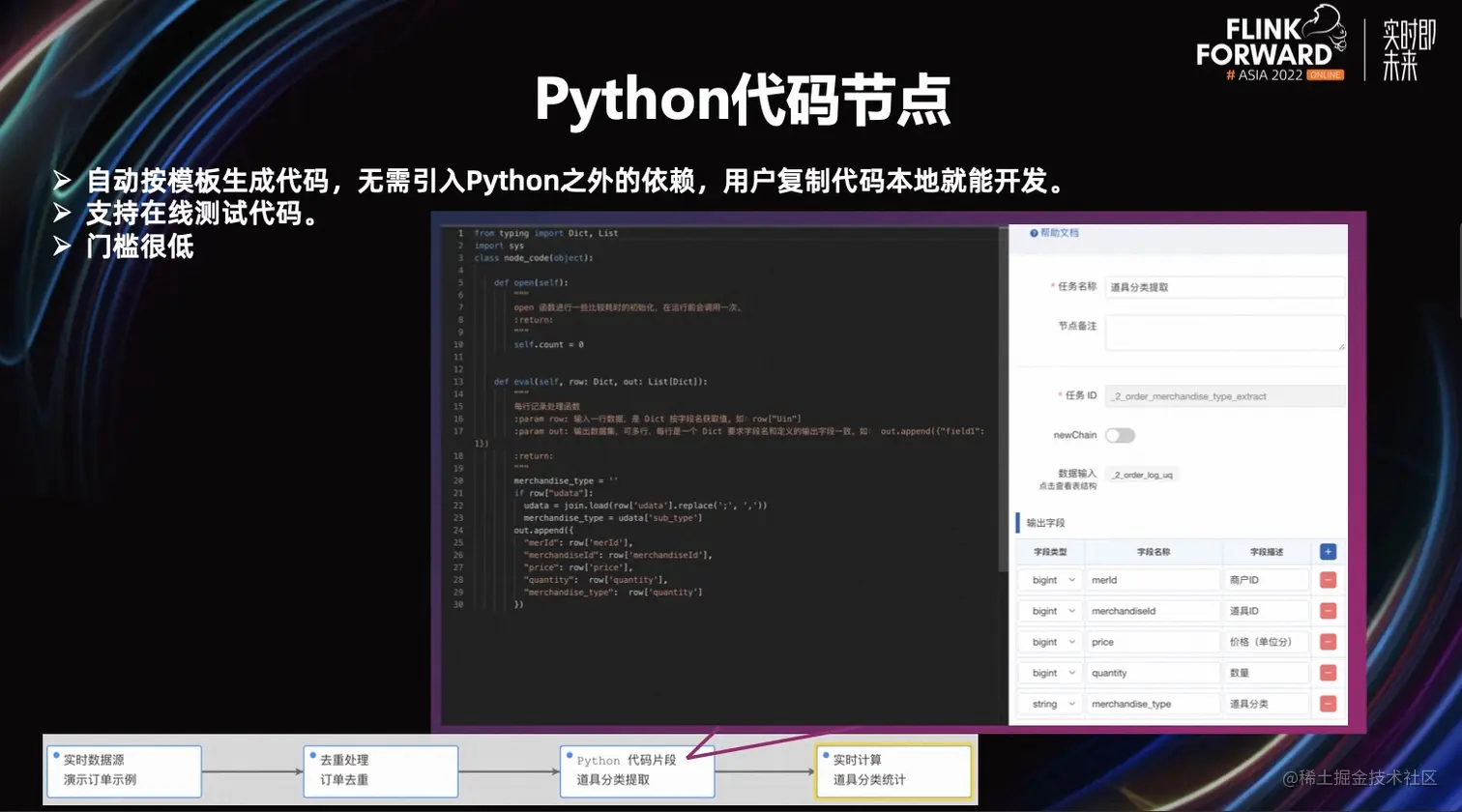Viewport: 1462px width, 812px height.
Task: Select the Python 代码片段 workflow node
Action: coord(638,770)
